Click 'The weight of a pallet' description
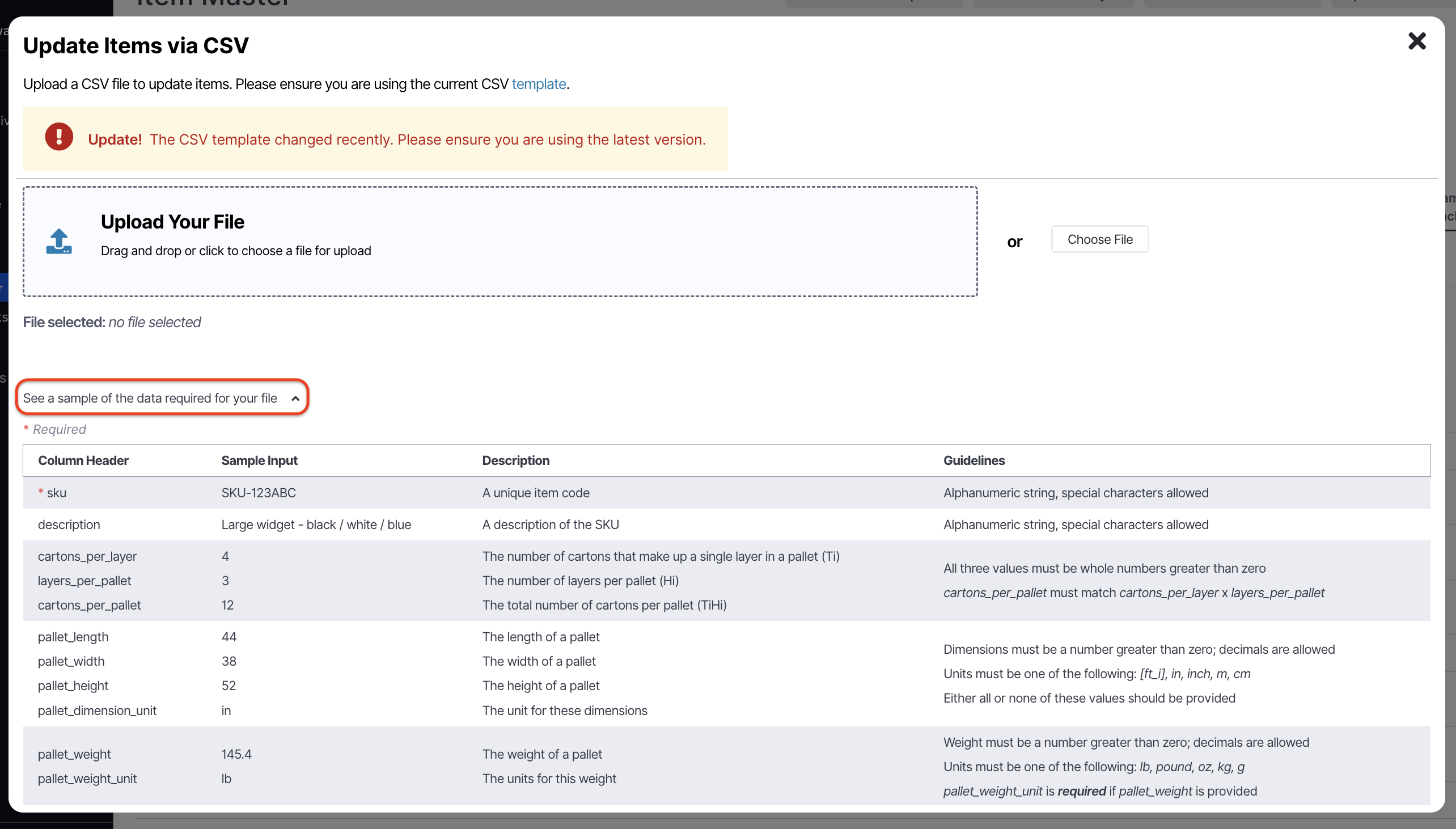Screen dimensions: 1456x829 542,755
